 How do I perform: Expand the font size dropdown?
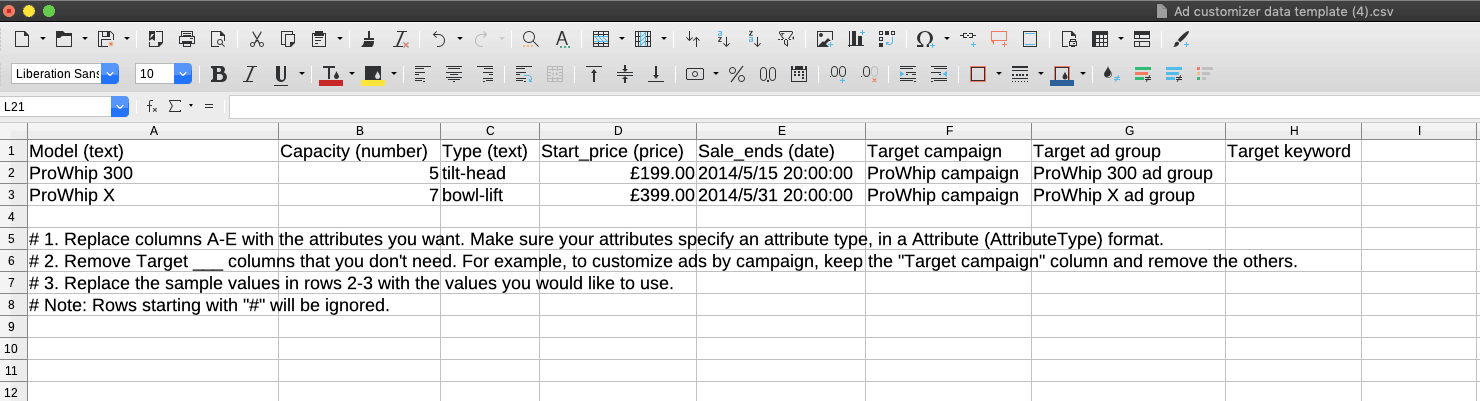183,74
